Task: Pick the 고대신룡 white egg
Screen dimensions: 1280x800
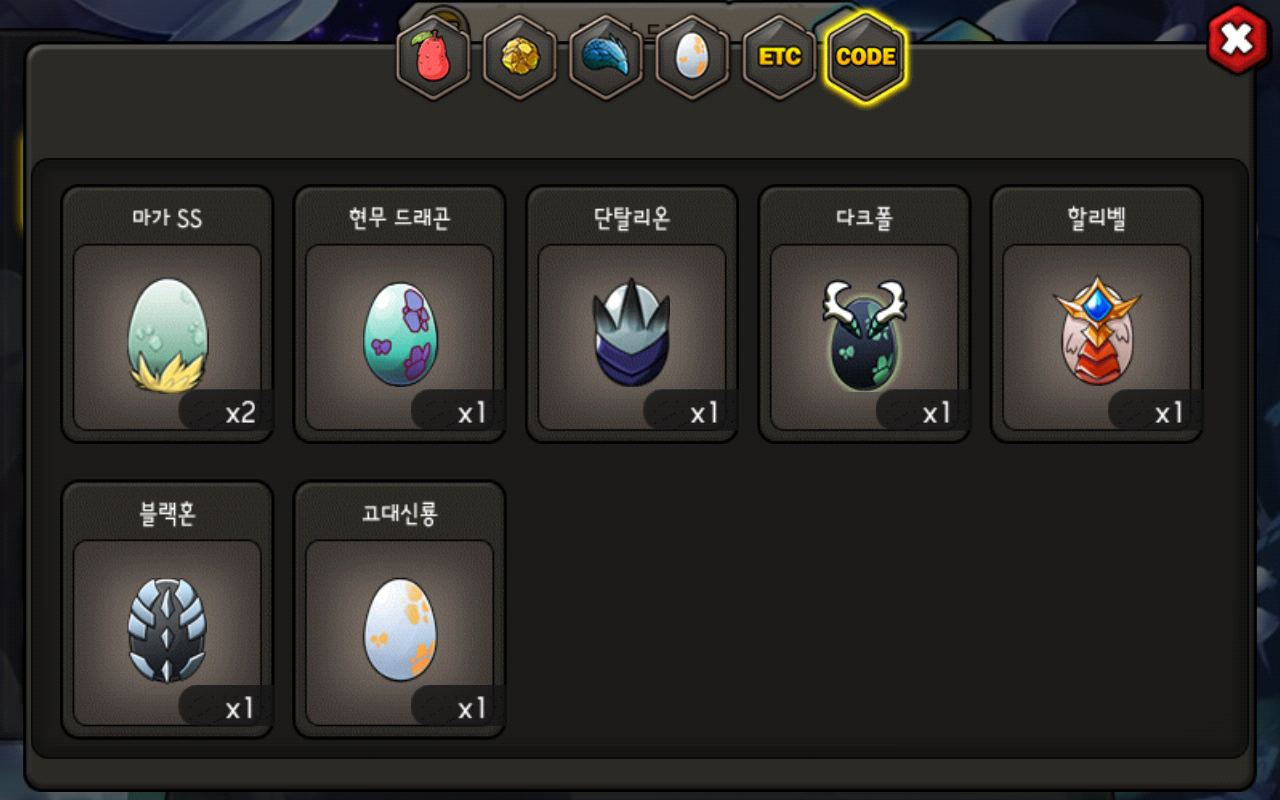Action: tap(399, 629)
